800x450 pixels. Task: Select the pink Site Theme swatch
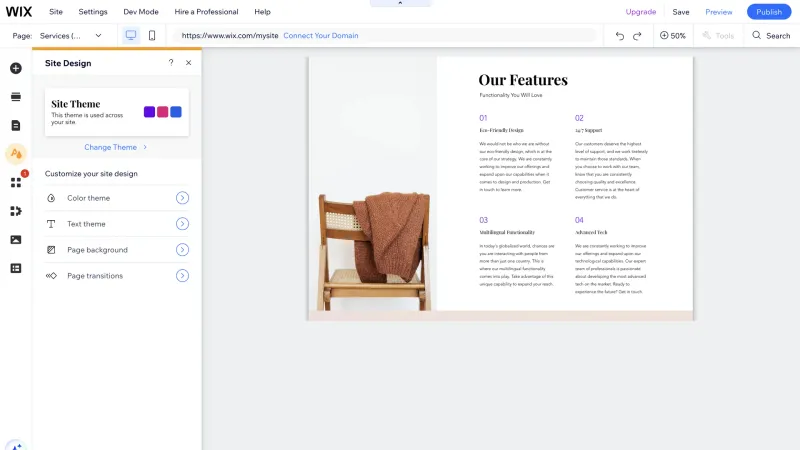[163, 112]
